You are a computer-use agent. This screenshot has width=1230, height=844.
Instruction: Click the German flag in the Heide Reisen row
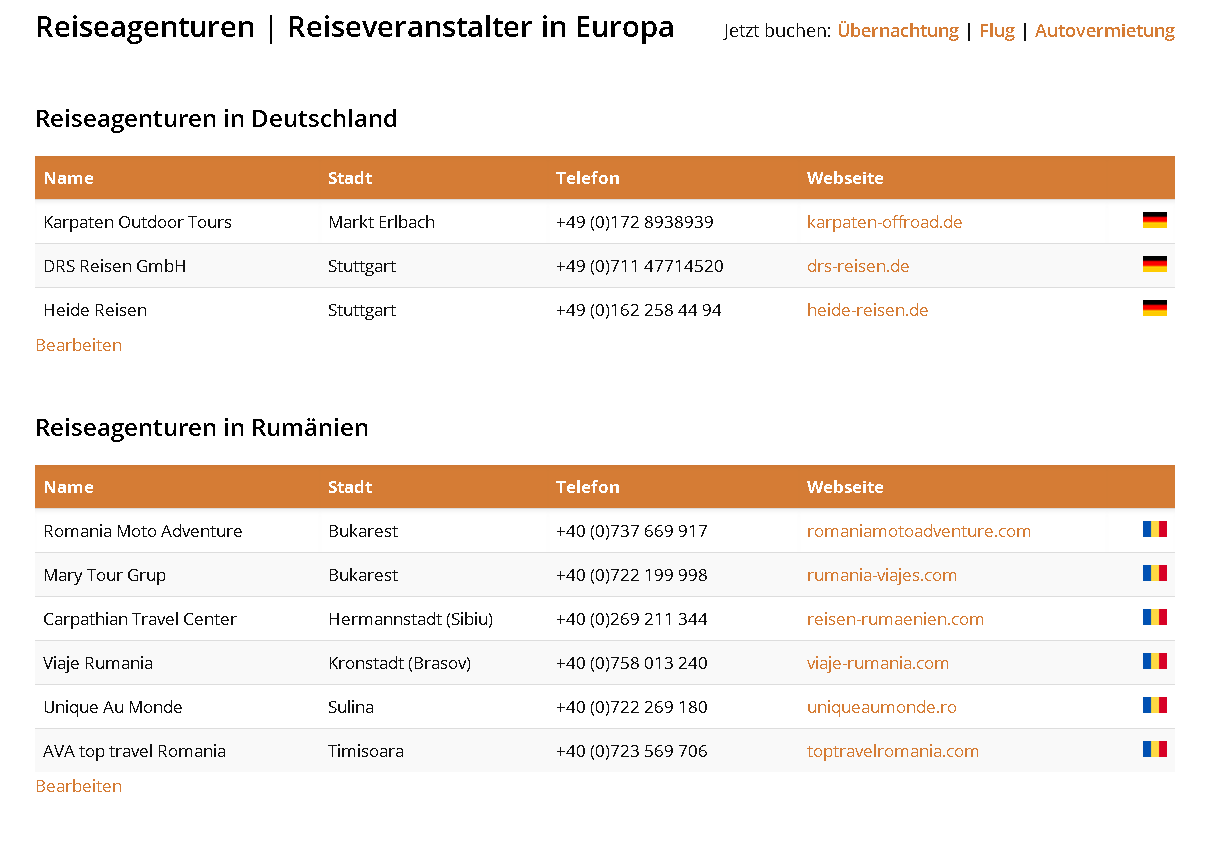click(x=1154, y=308)
